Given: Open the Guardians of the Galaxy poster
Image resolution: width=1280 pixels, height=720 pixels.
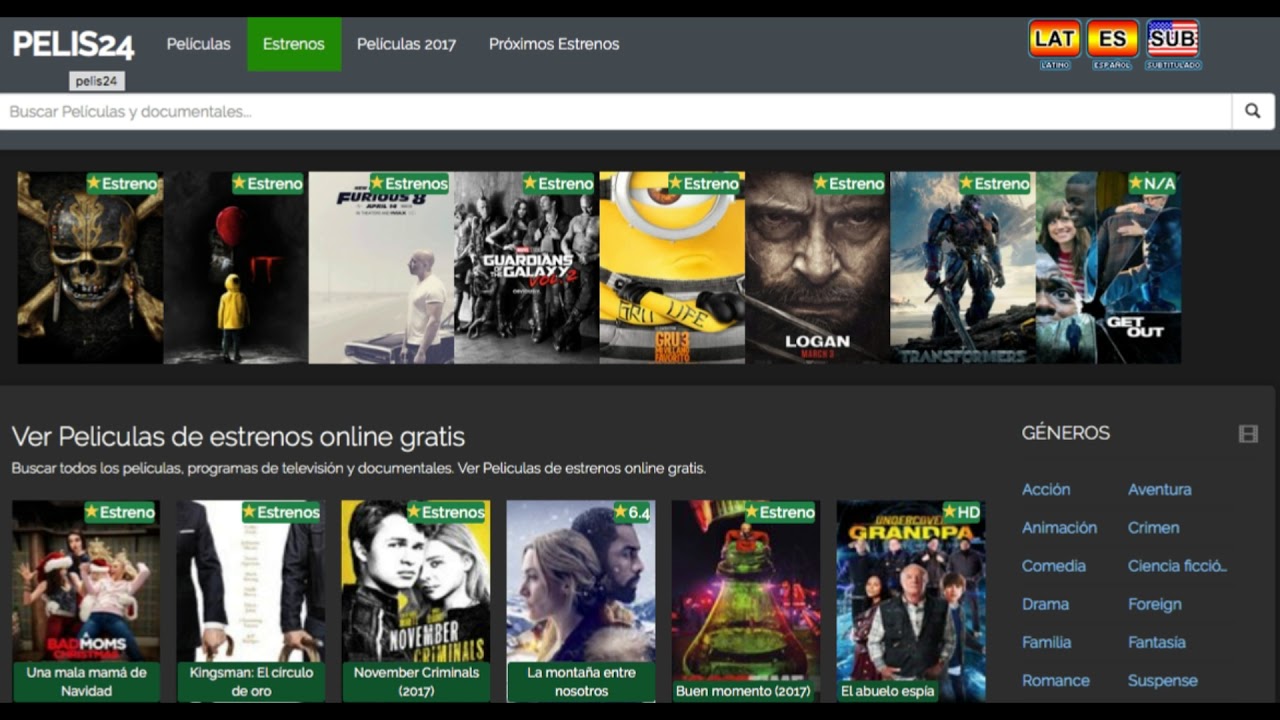Looking at the screenshot, I should tap(527, 267).
